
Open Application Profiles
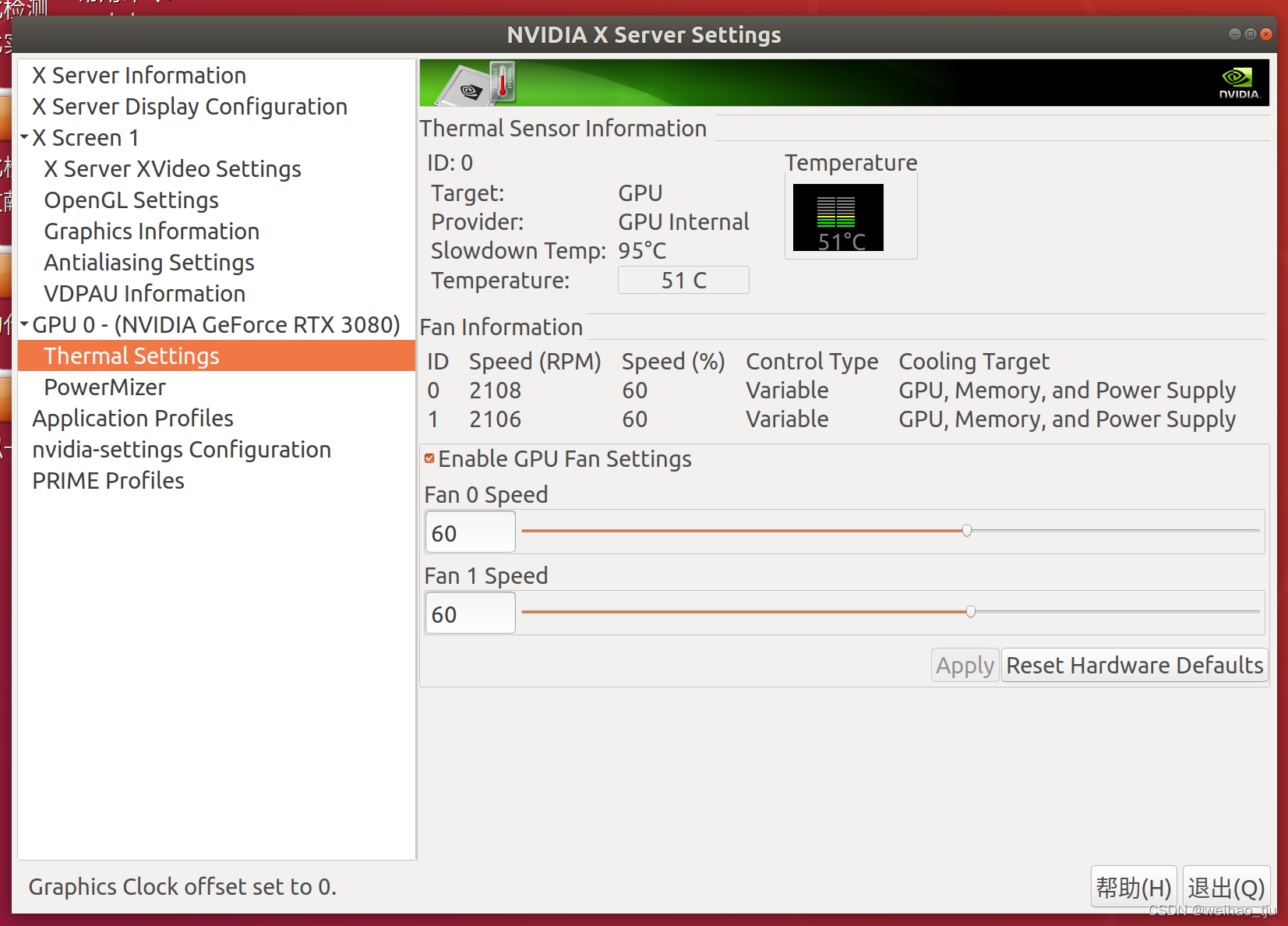point(133,419)
